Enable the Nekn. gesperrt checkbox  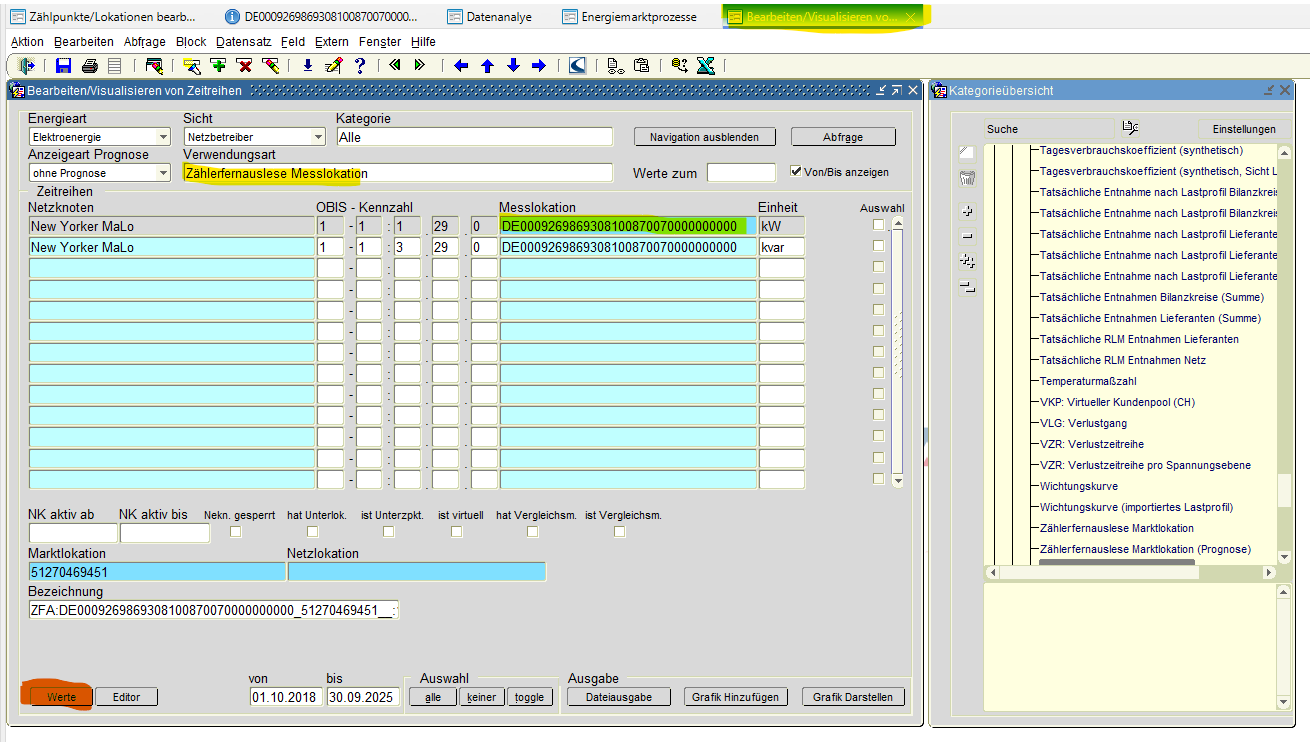coord(236,532)
